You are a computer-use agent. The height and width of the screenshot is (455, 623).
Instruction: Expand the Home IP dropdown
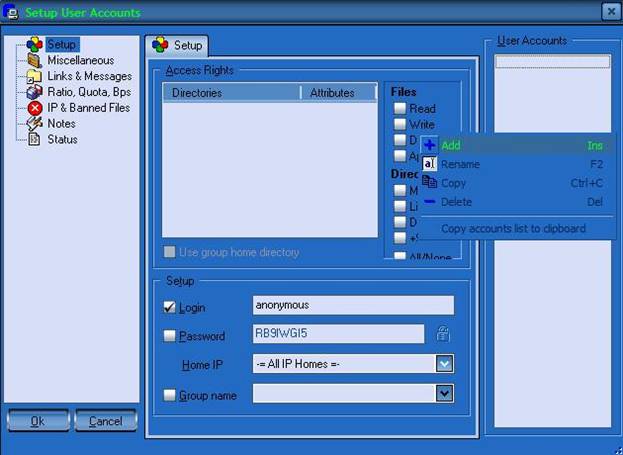coord(445,364)
